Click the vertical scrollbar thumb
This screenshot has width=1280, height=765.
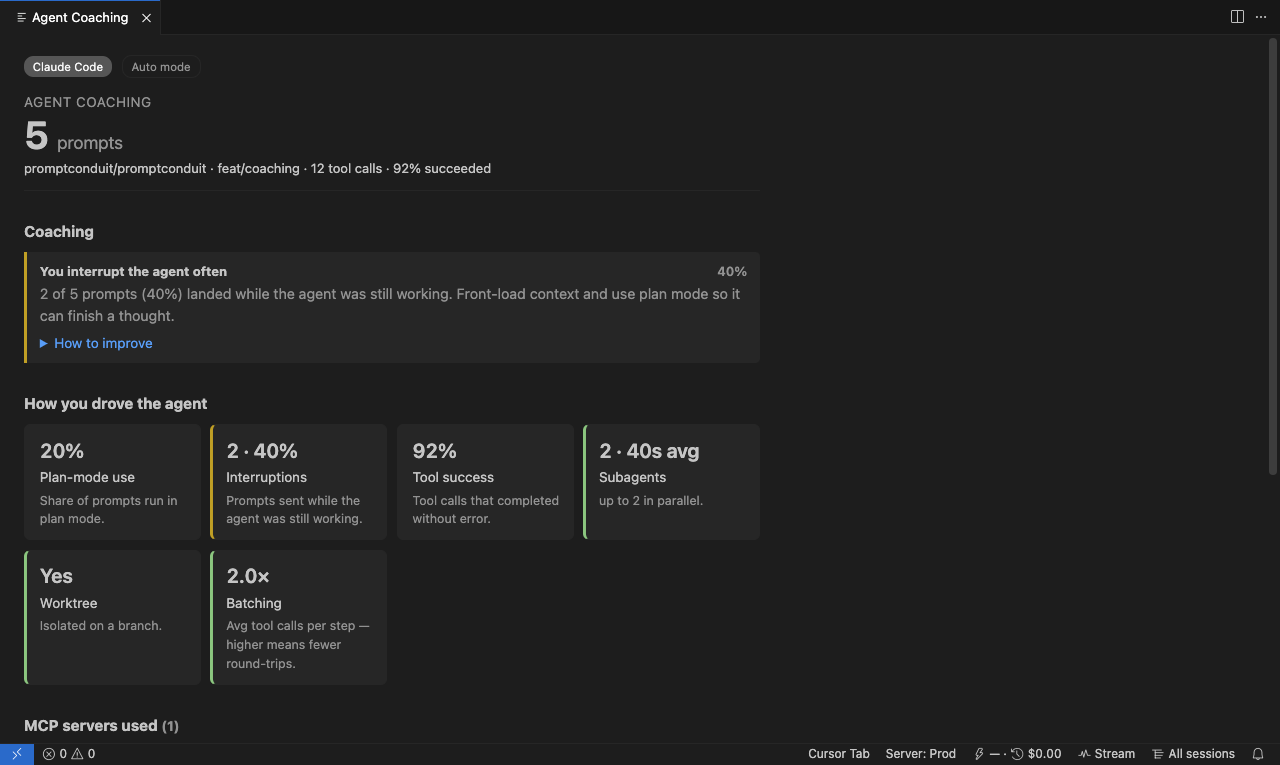coord(1273,255)
